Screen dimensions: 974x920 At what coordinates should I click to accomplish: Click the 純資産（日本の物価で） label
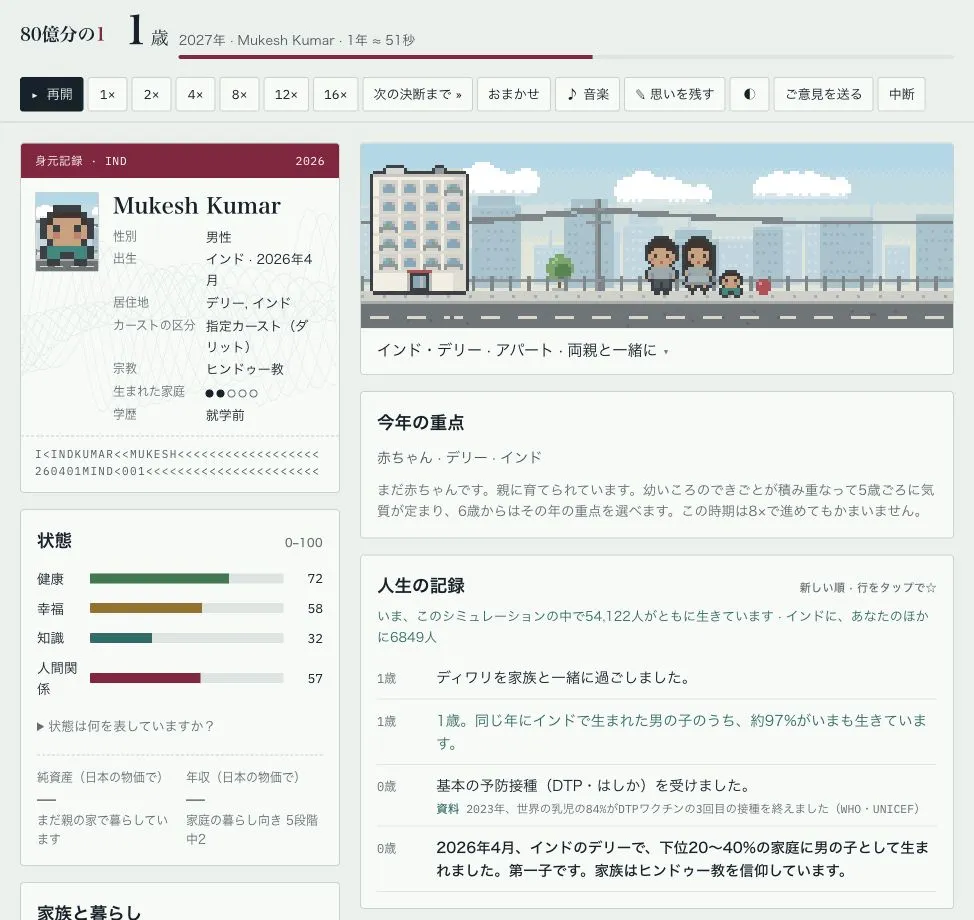click(99, 777)
